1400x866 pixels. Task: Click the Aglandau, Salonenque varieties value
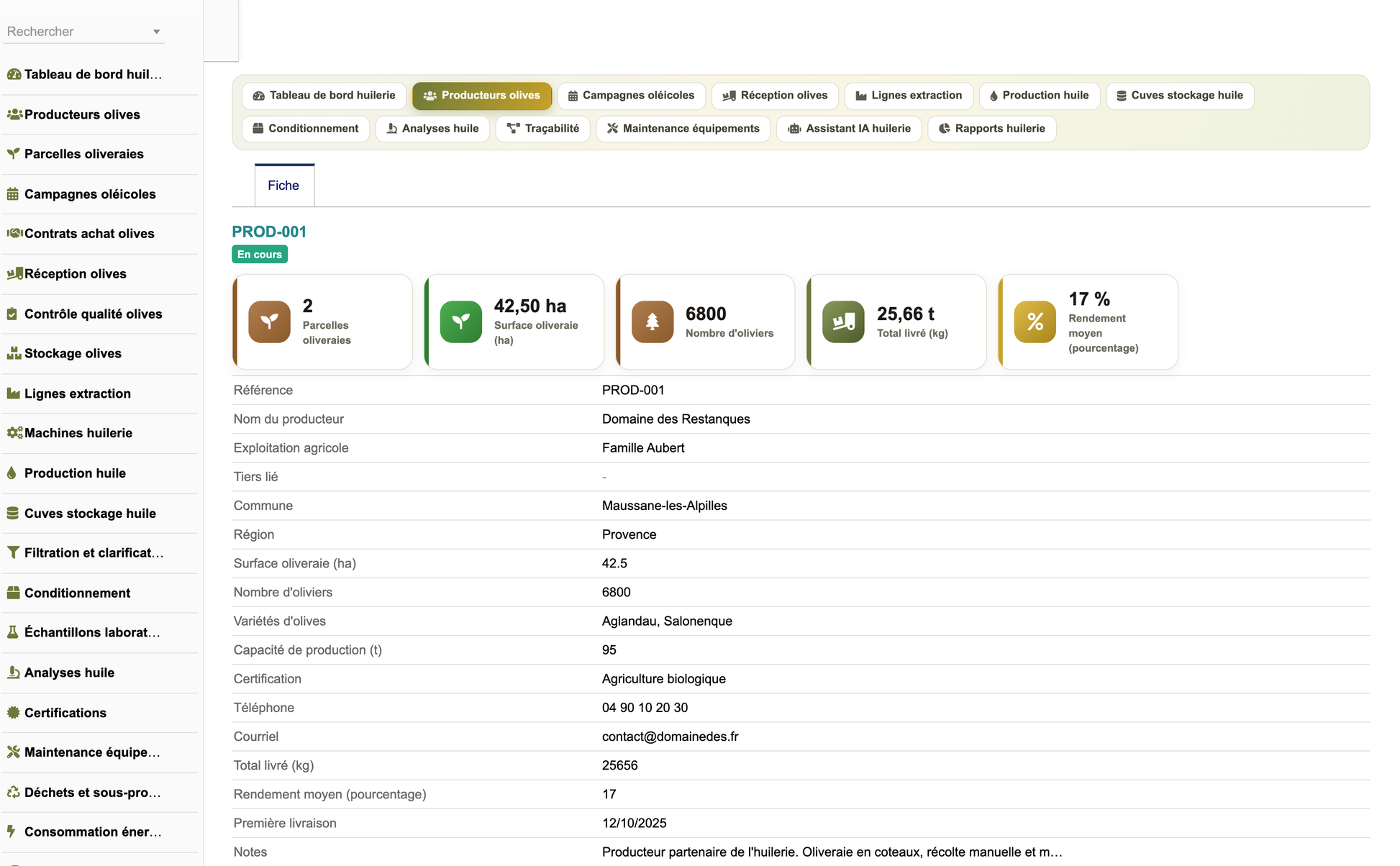(667, 621)
